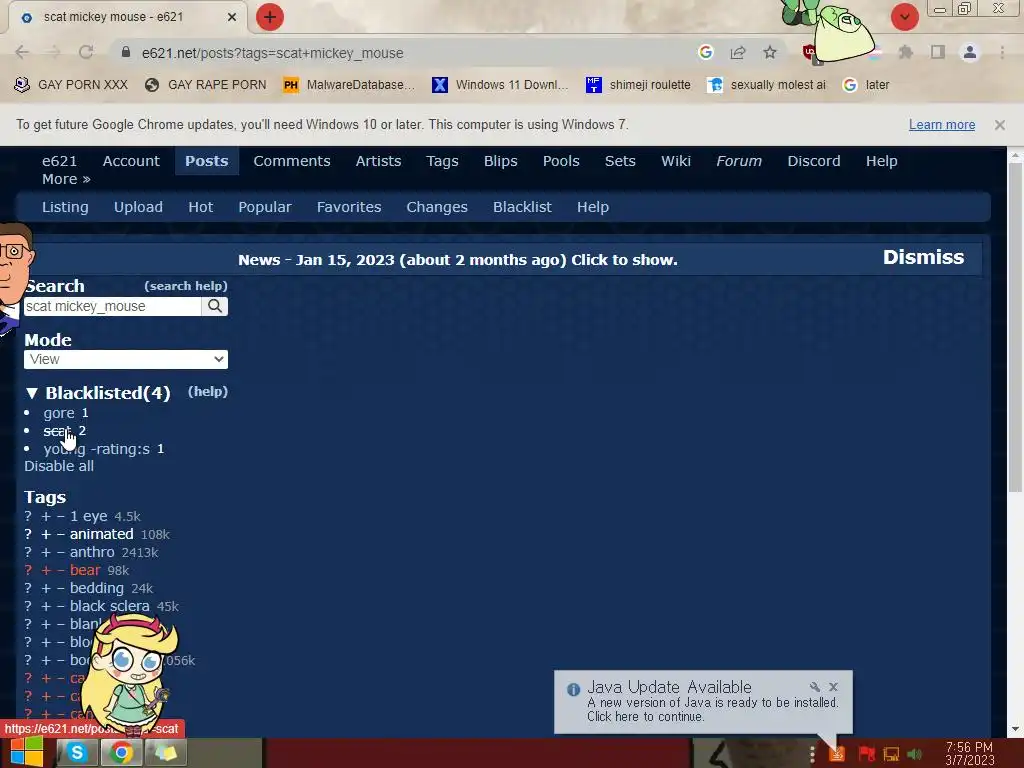Image resolution: width=1024 pixels, height=768 pixels.
Task: Reload the current page
Action: (x=86, y=53)
